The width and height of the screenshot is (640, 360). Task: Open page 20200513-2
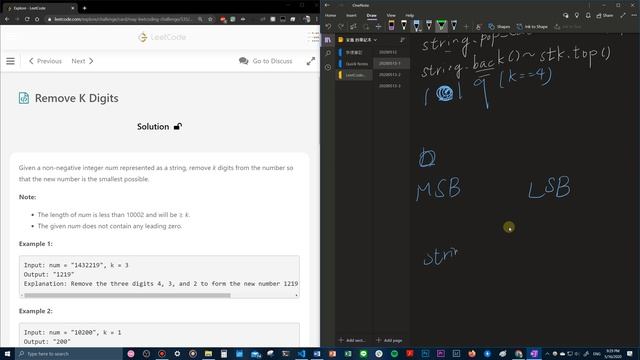[391, 75]
